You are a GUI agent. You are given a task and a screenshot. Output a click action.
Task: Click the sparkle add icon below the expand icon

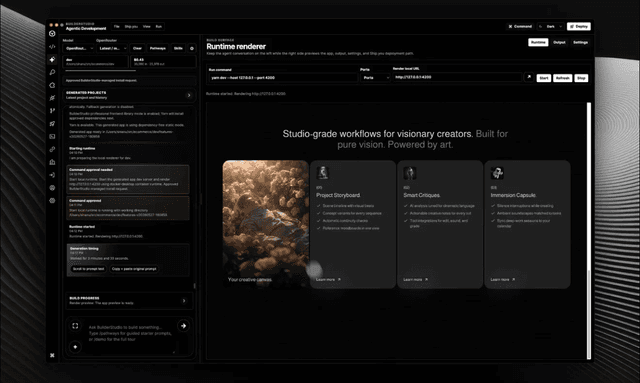click(75, 347)
